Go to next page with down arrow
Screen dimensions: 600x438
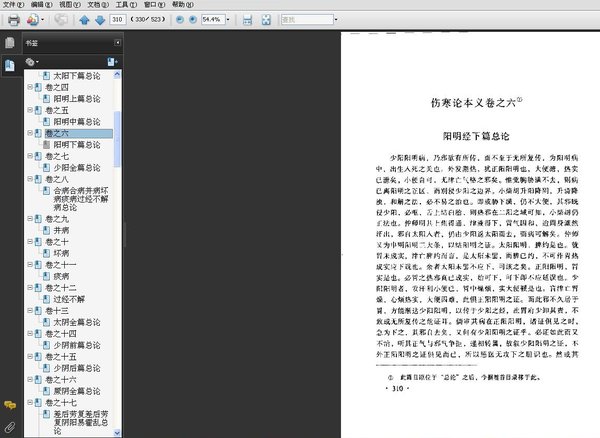point(100,20)
